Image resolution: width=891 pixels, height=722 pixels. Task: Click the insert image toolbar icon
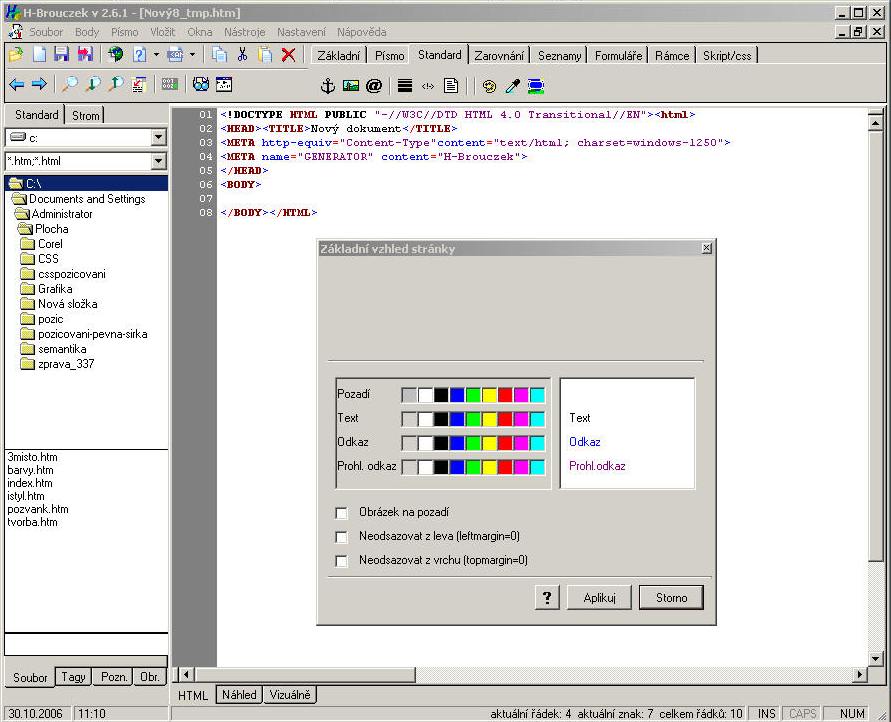coord(350,86)
